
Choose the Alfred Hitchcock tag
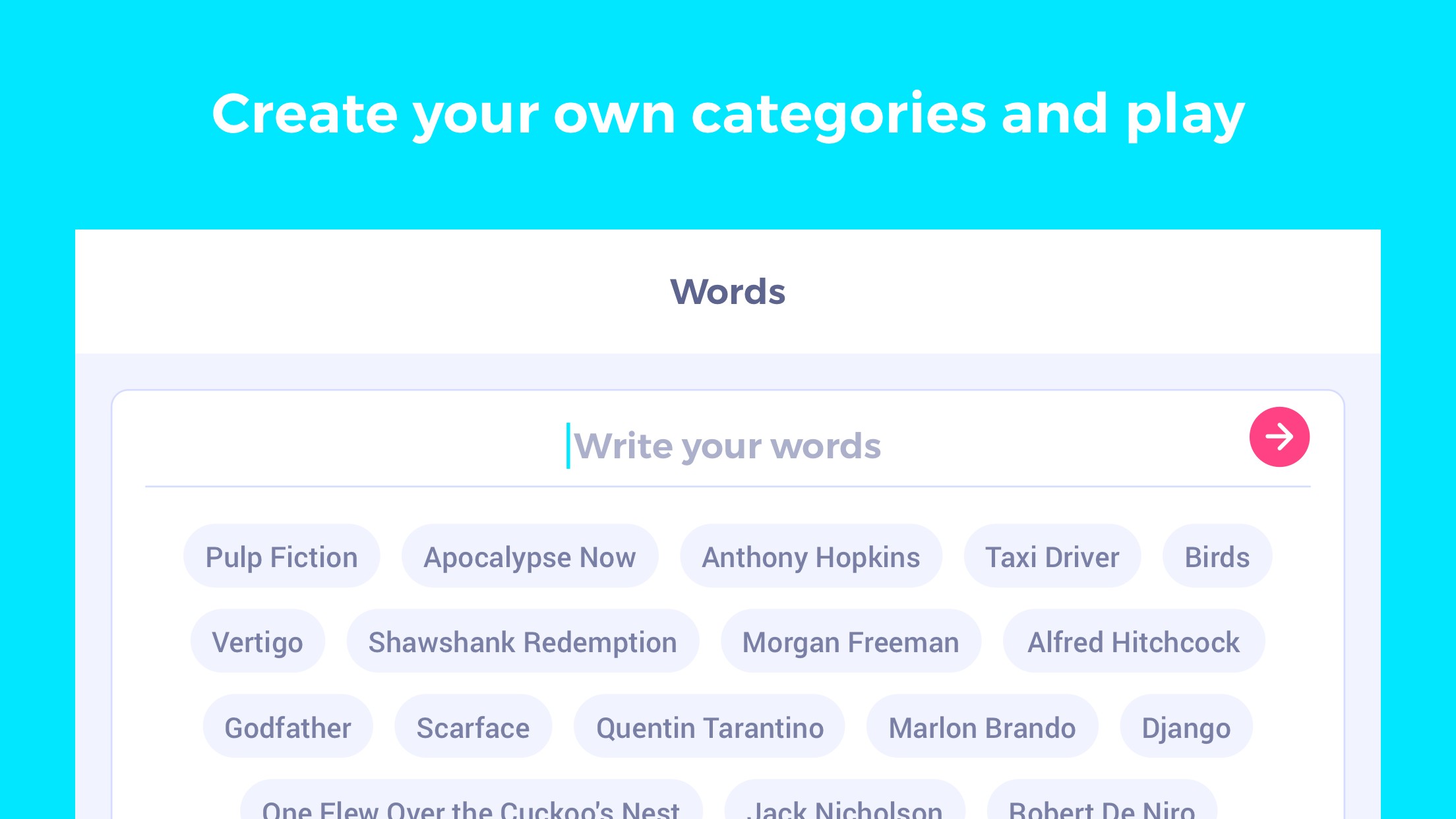coord(1134,642)
